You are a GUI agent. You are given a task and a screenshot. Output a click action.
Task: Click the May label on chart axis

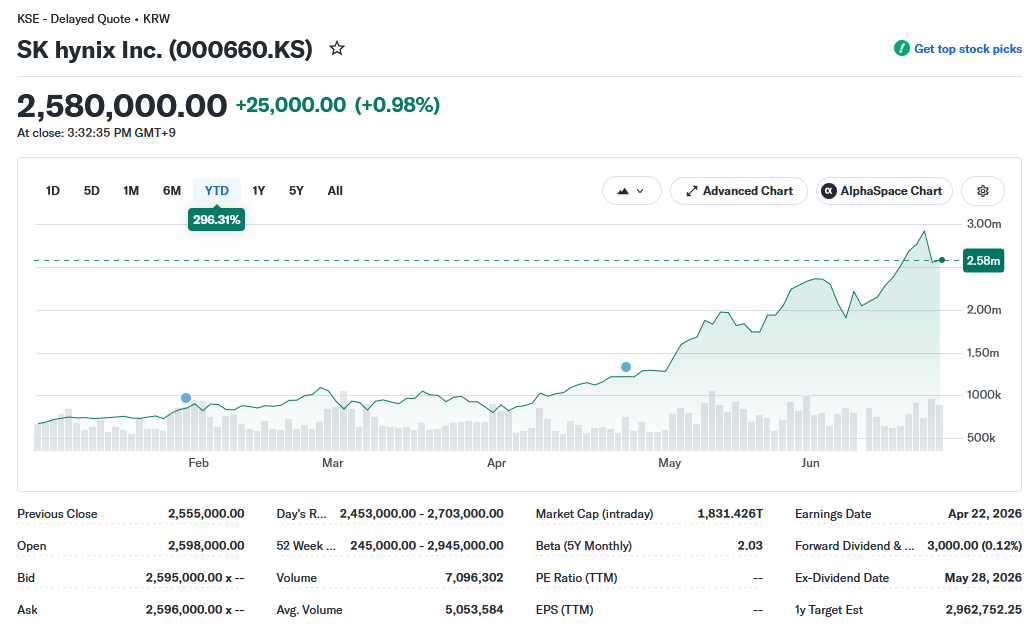tap(669, 463)
